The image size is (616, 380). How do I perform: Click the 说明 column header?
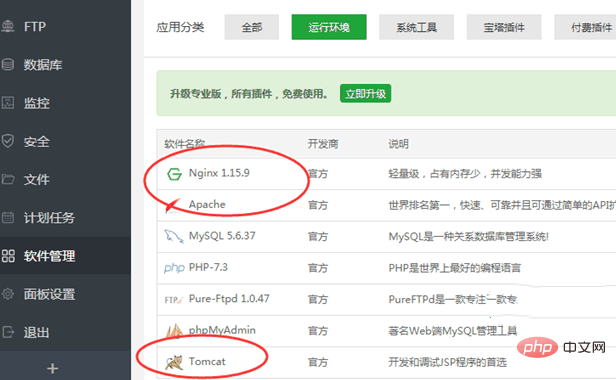click(x=399, y=144)
